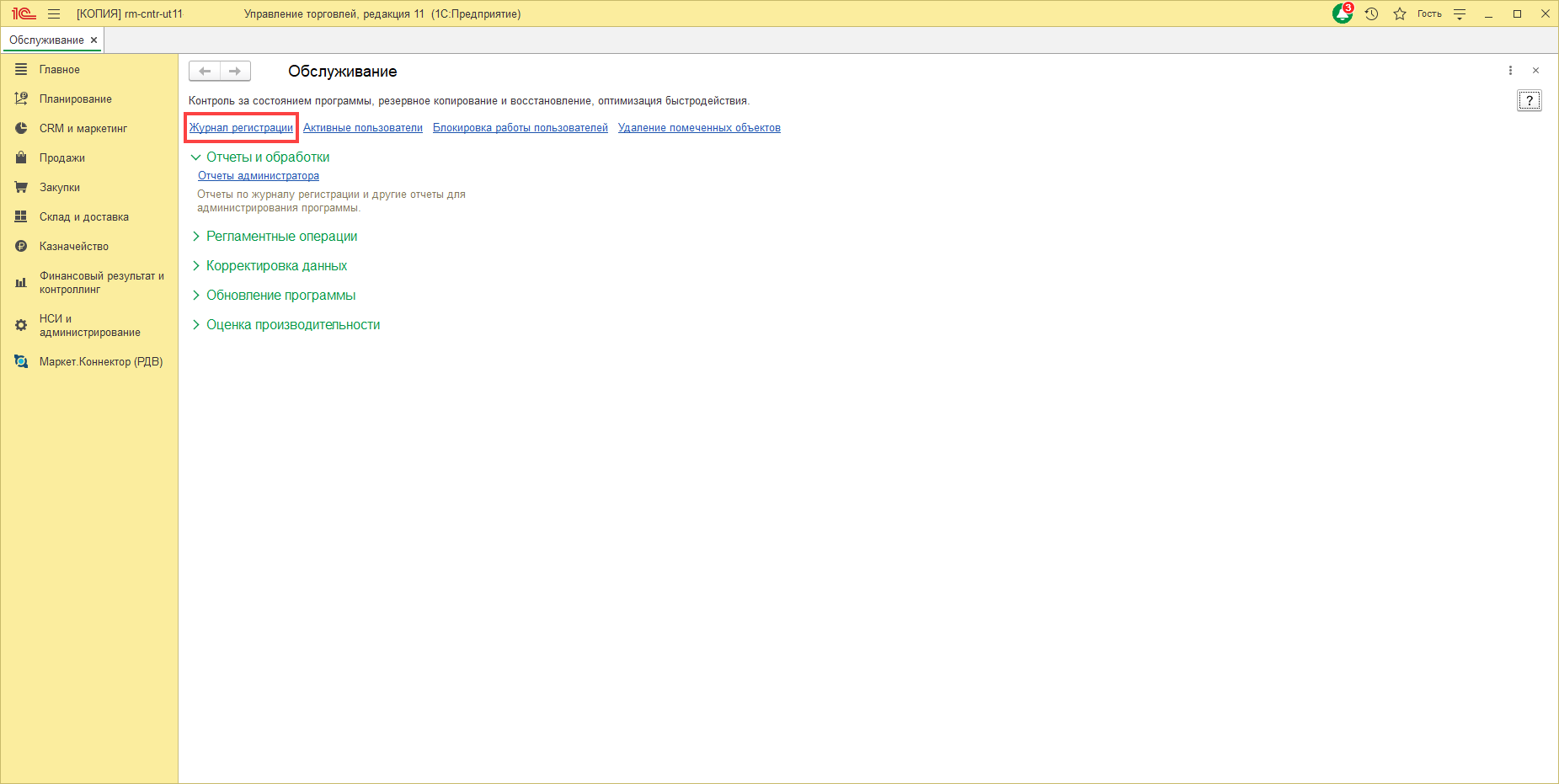The image size is (1559, 784).
Task: Open Блокировка работы пользователей link
Action: [x=521, y=127]
